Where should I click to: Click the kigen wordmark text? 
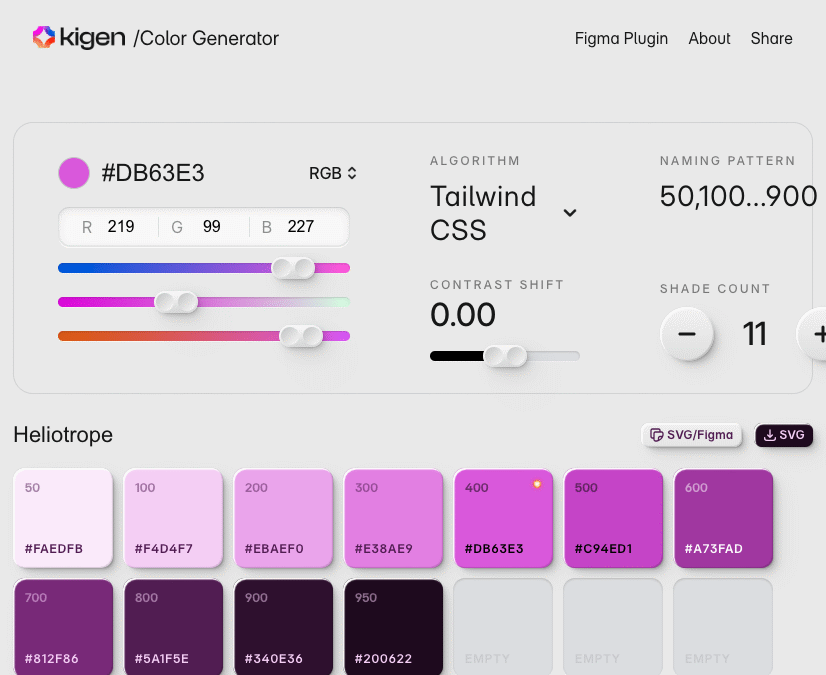[x=93, y=37]
